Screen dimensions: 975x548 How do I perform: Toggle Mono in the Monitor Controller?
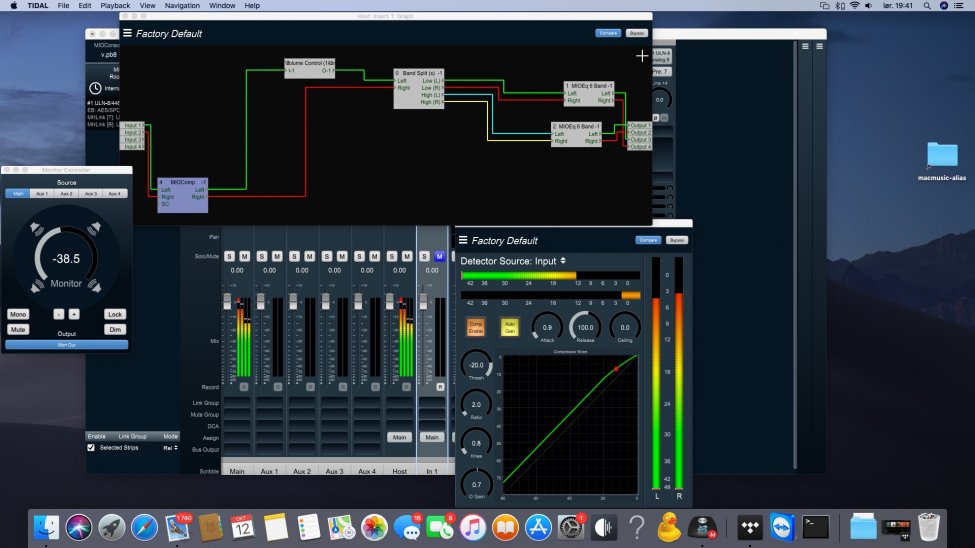[x=18, y=314]
